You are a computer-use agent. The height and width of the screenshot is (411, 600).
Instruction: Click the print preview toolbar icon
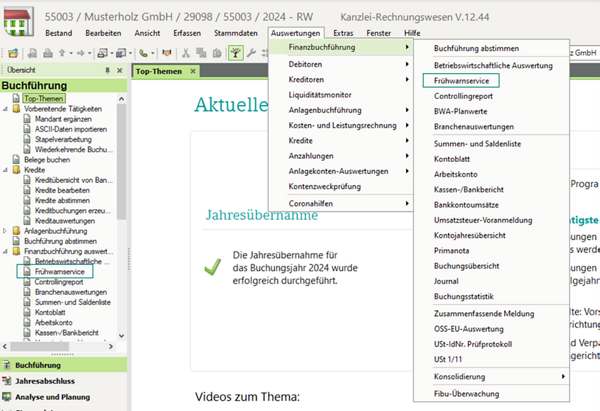click(x=33, y=53)
